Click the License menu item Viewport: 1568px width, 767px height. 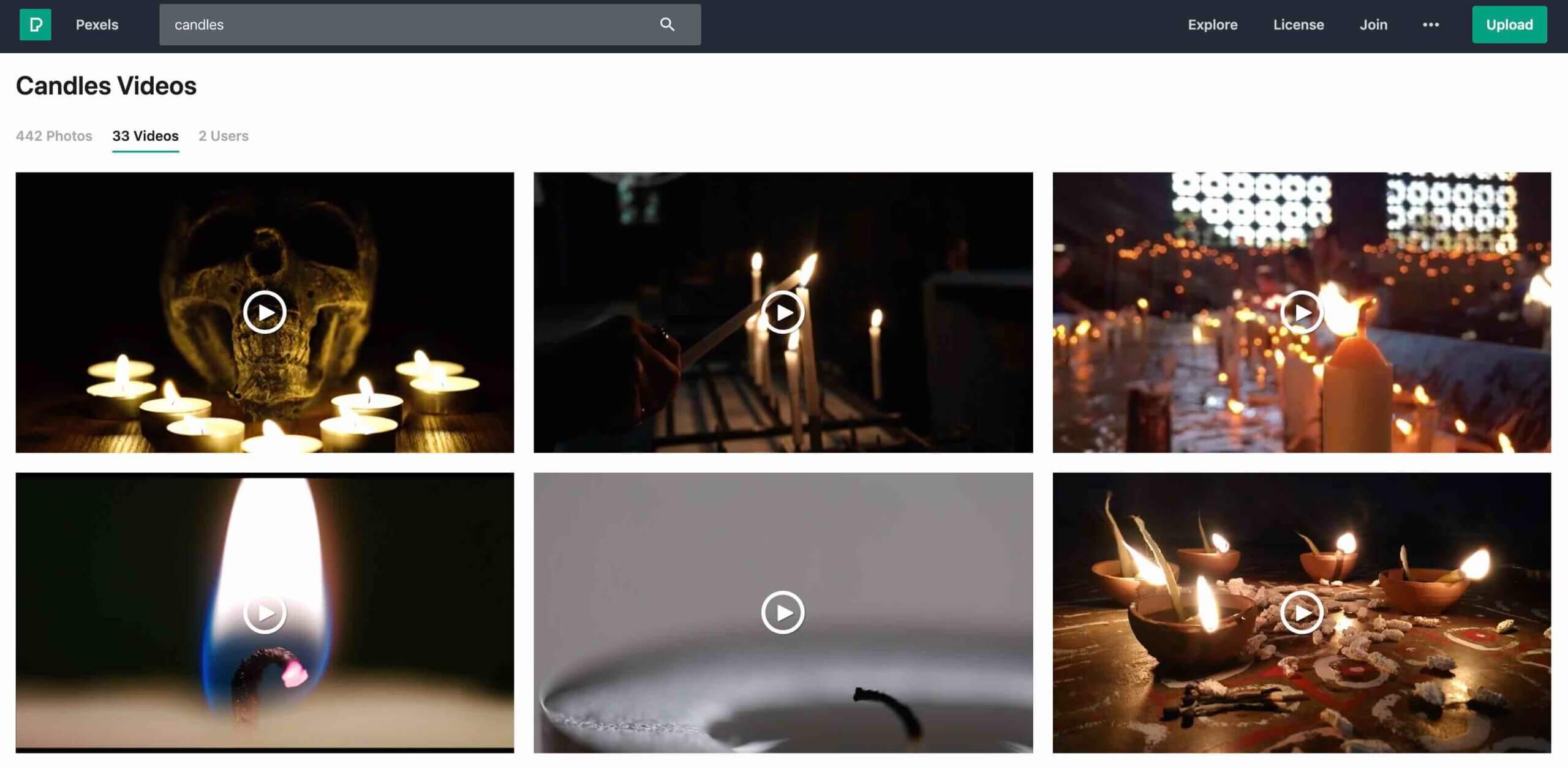[x=1299, y=24]
